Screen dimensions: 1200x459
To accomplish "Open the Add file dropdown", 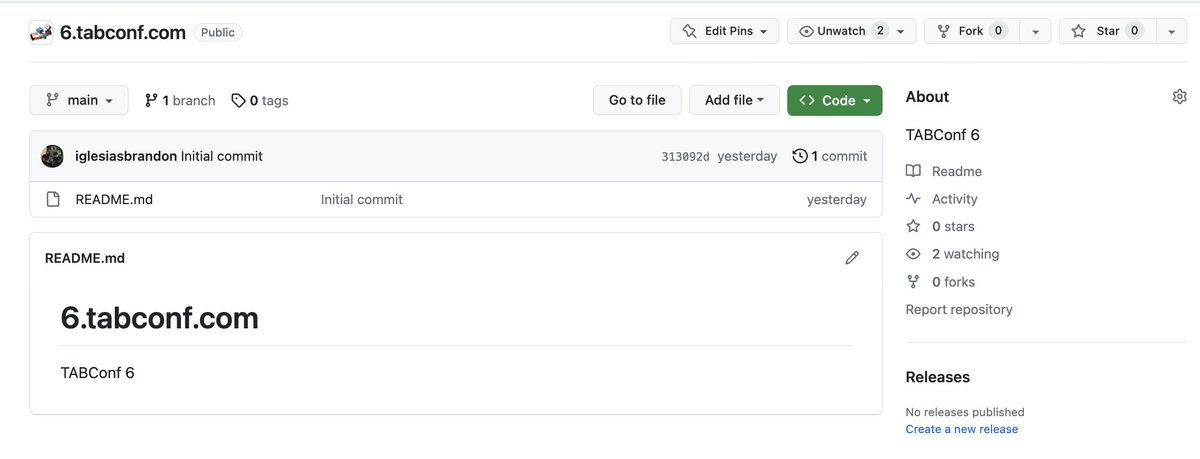I will 734,100.
